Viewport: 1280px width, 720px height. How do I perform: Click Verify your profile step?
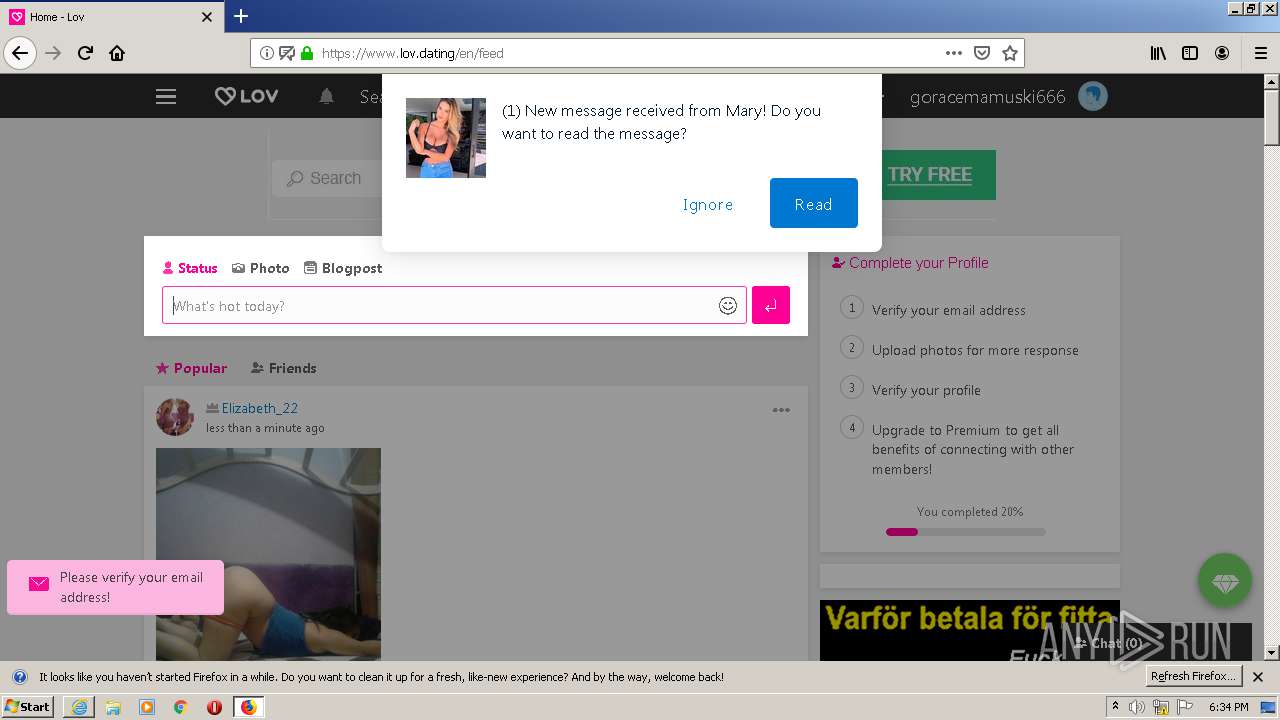(x=926, y=390)
